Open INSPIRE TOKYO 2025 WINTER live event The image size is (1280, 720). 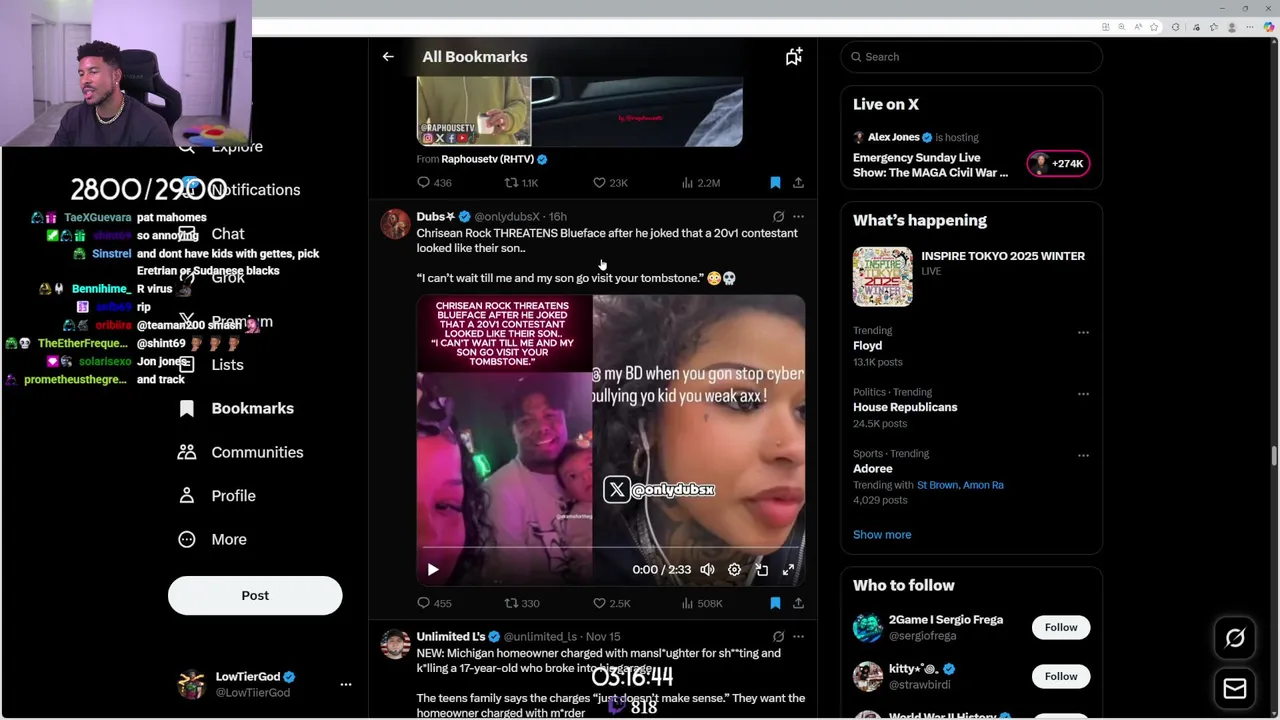(x=971, y=277)
